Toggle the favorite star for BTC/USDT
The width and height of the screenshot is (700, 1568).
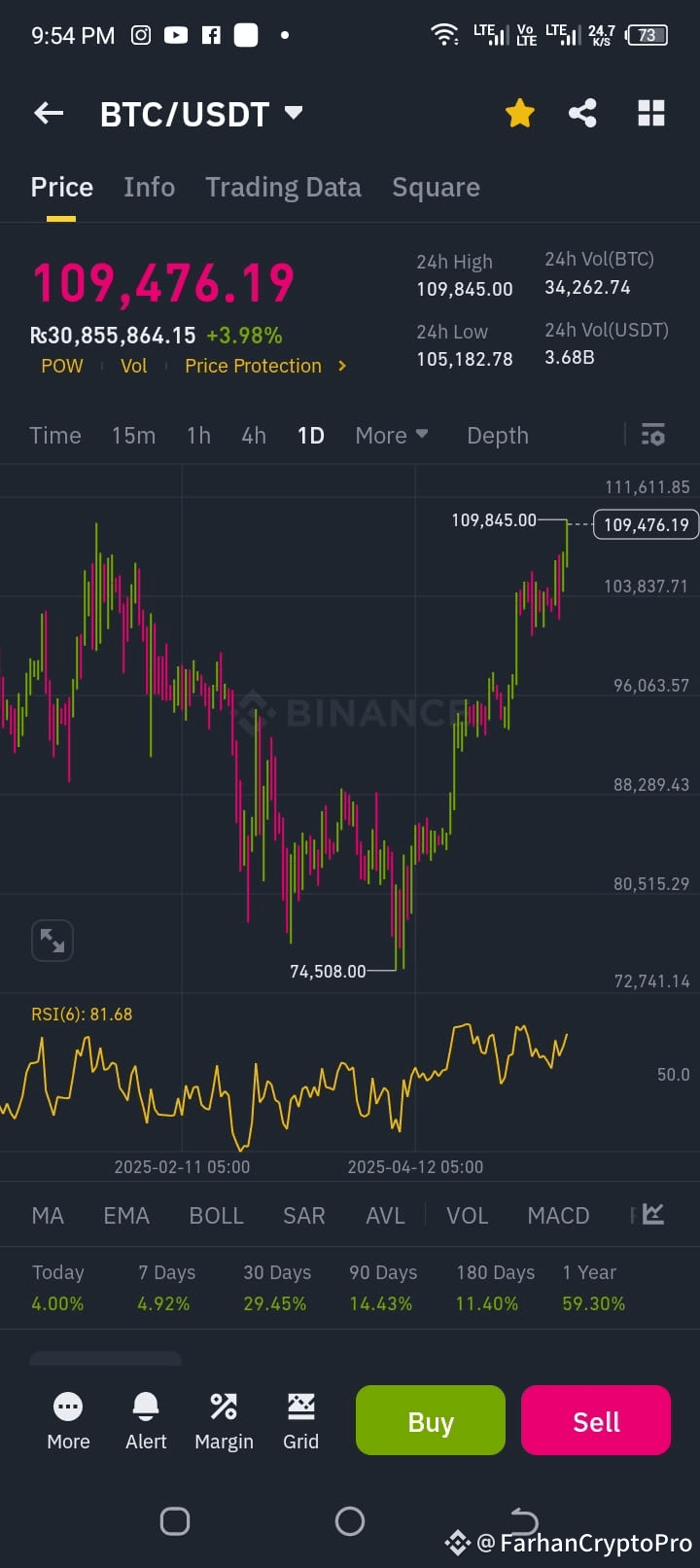(x=520, y=113)
